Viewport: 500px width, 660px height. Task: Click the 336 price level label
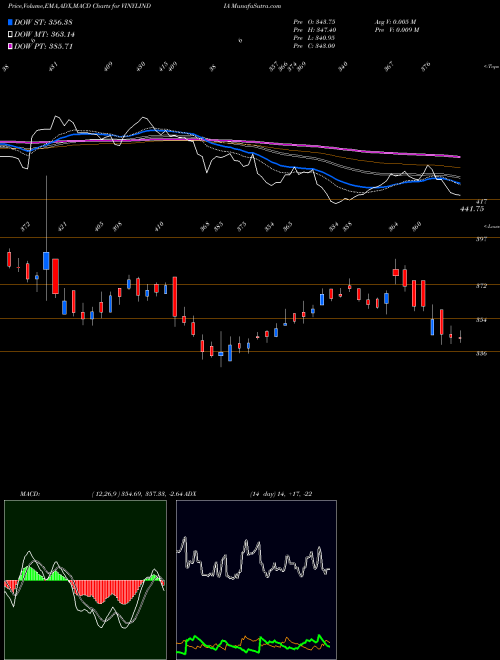click(481, 354)
